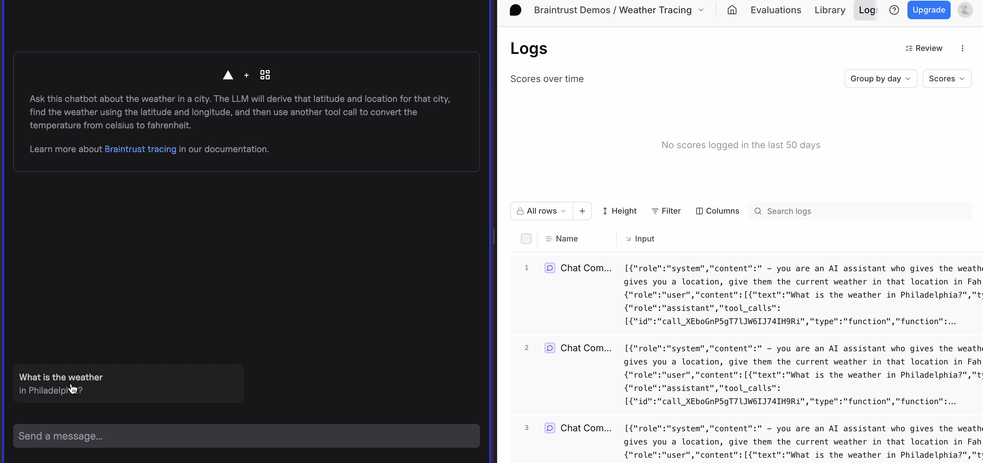Click the Review button

[924, 48]
